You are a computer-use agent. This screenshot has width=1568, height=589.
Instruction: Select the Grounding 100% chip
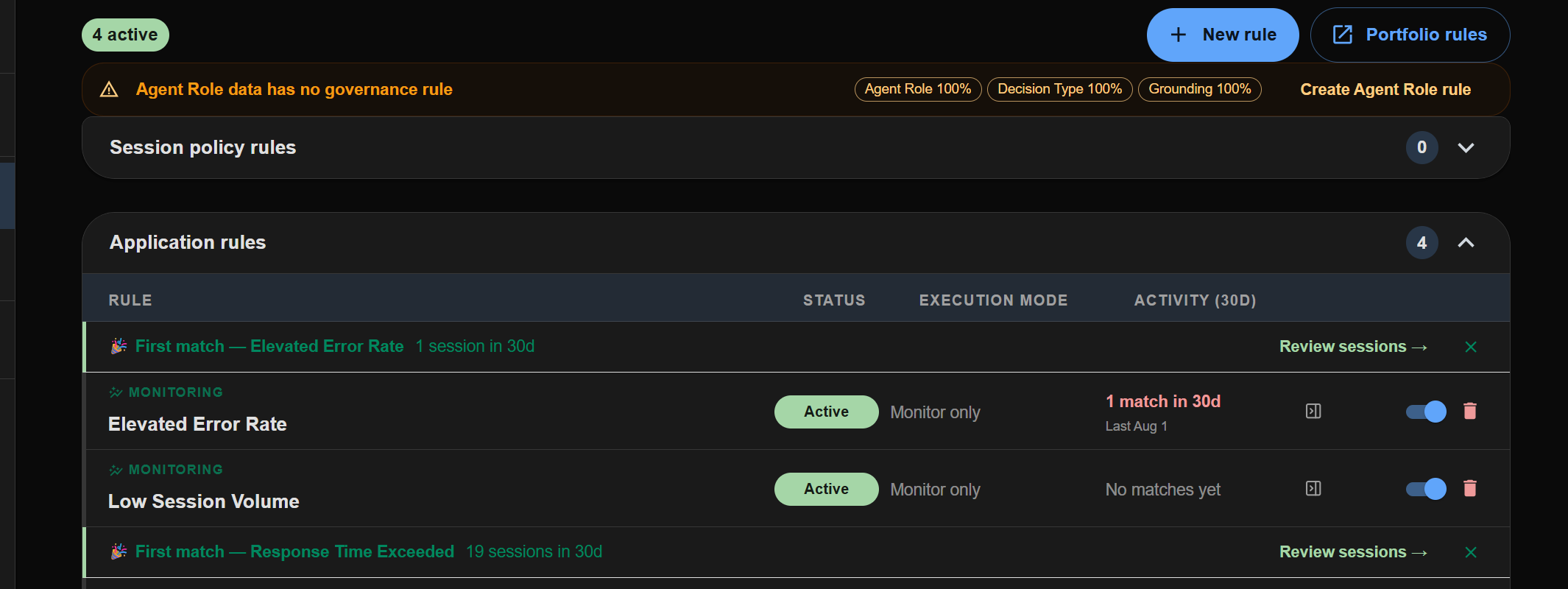coord(1200,89)
